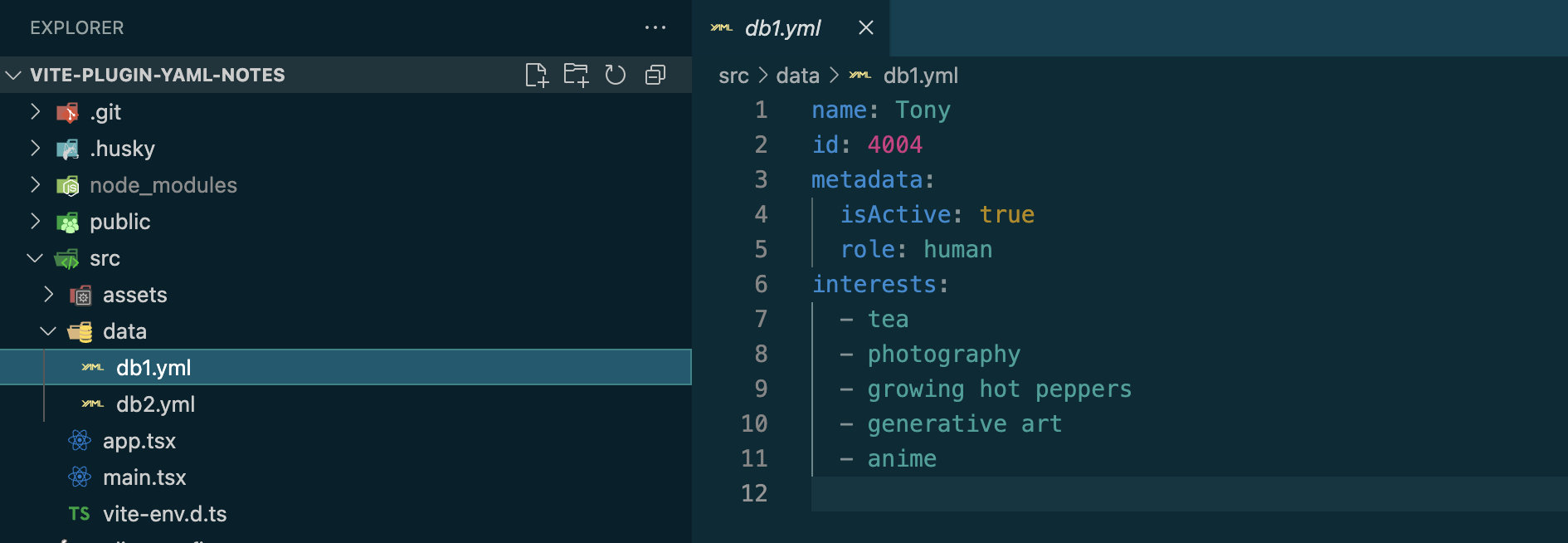Click the data breadcrumb segment
The height and width of the screenshot is (543, 1568).
tap(797, 76)
